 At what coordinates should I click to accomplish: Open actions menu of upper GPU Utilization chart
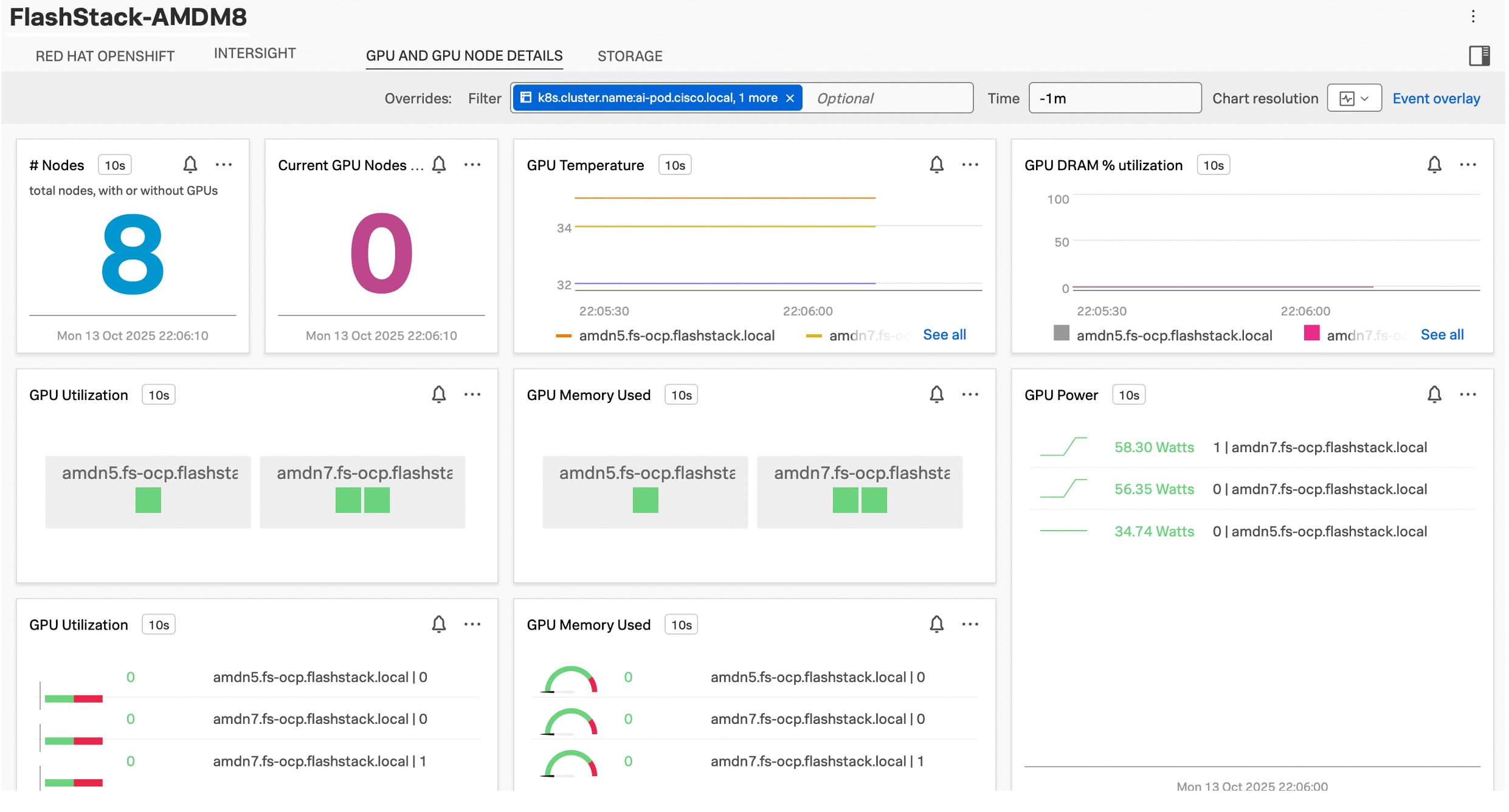(x=472, y=394)
